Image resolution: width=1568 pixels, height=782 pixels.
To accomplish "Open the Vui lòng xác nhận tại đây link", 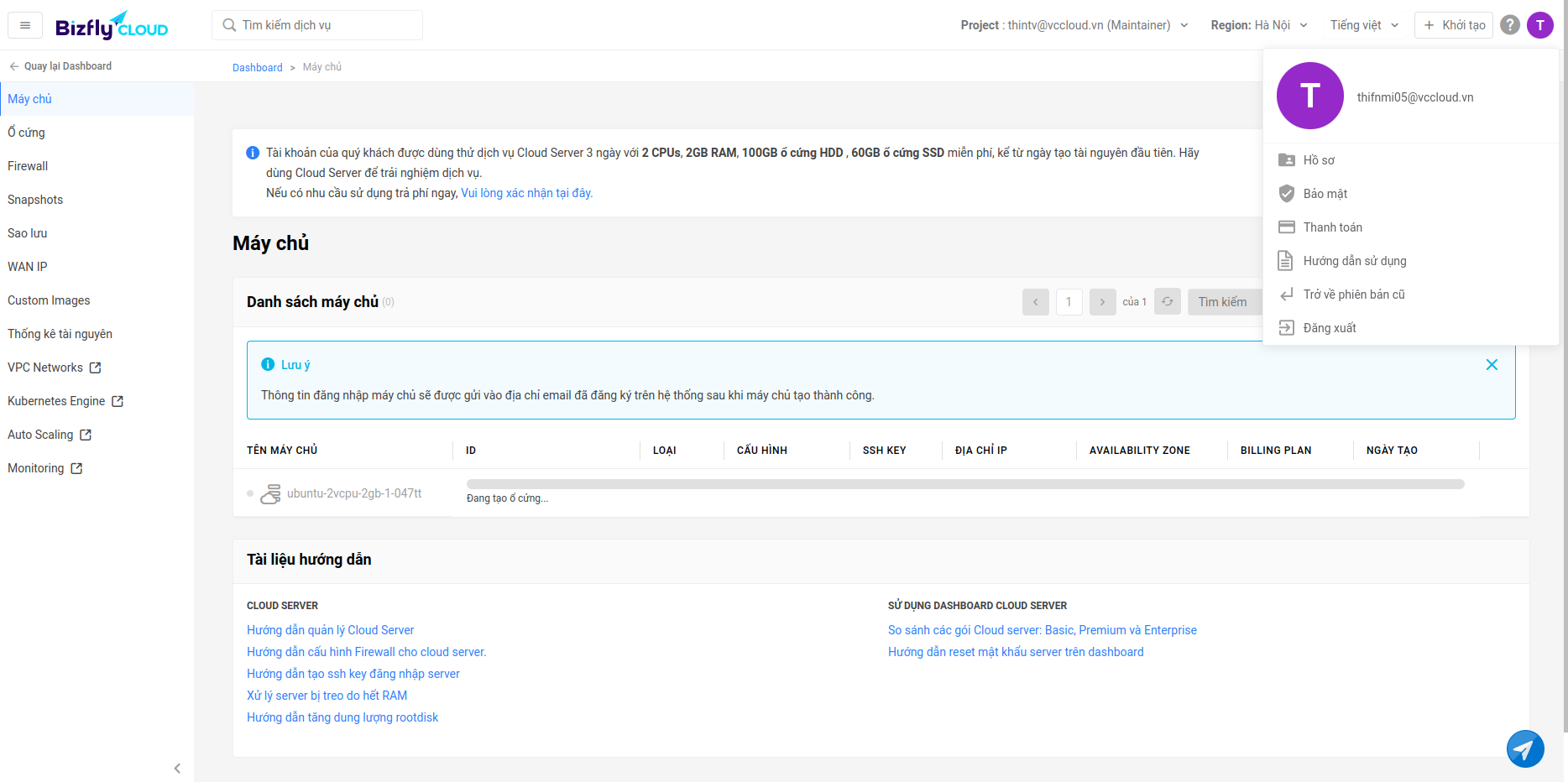I will coord(526,193).
